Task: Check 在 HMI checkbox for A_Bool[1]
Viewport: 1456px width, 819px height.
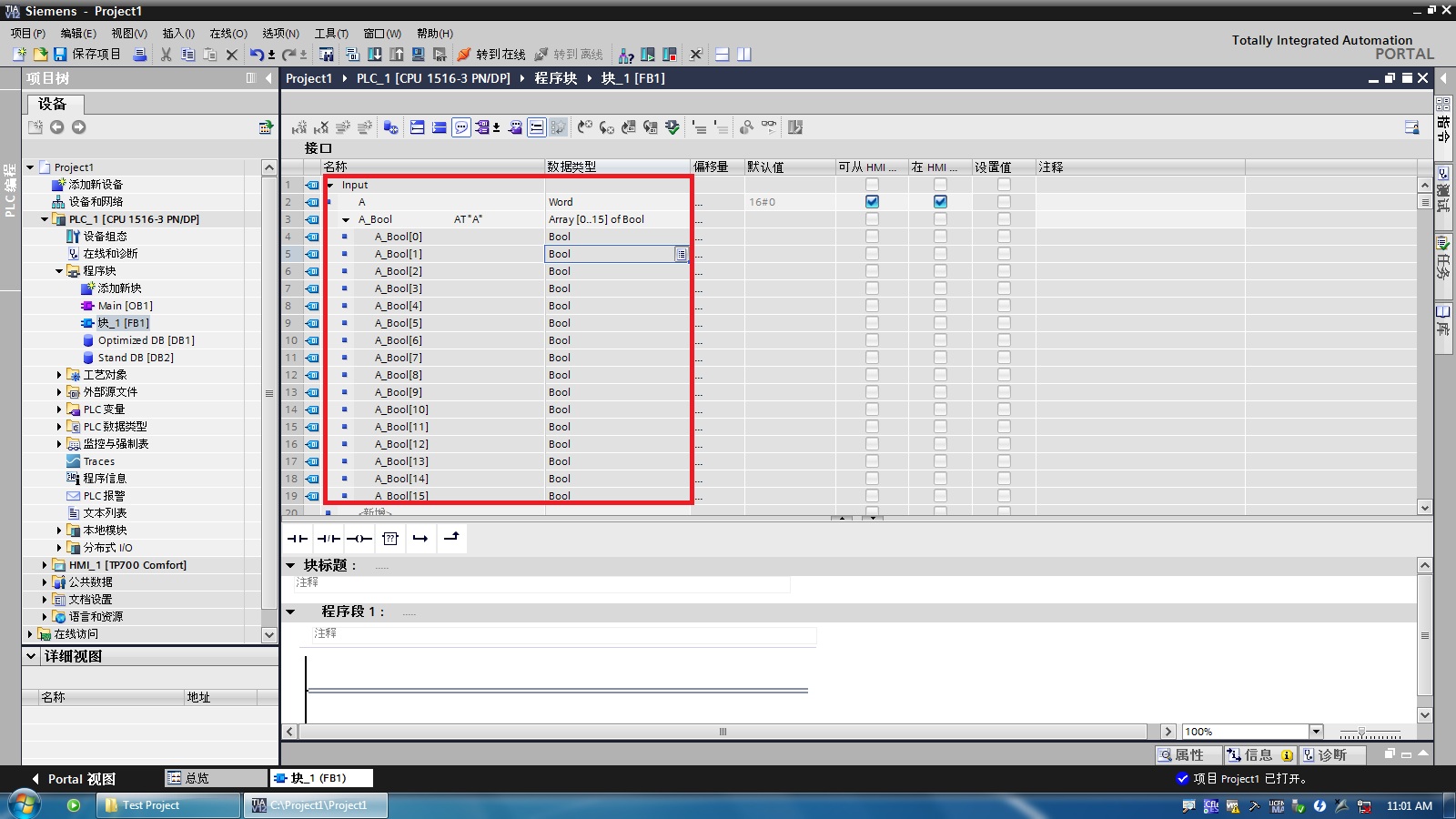Action: point(940,254)
